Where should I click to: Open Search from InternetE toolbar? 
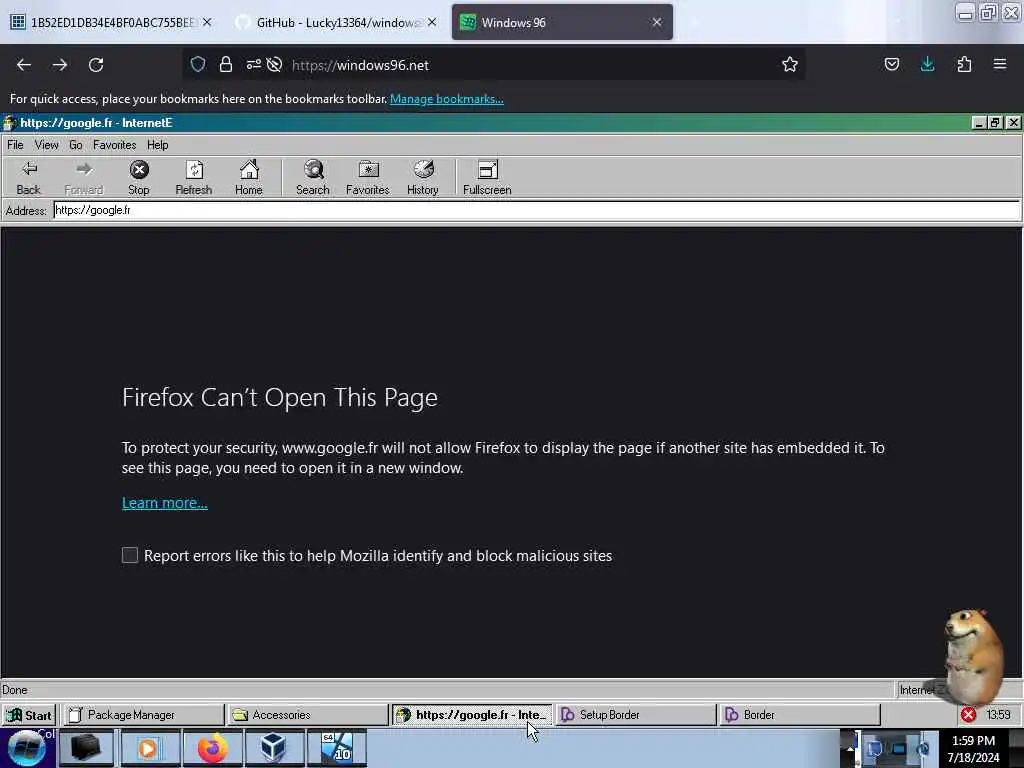click(x=313, y=177)
